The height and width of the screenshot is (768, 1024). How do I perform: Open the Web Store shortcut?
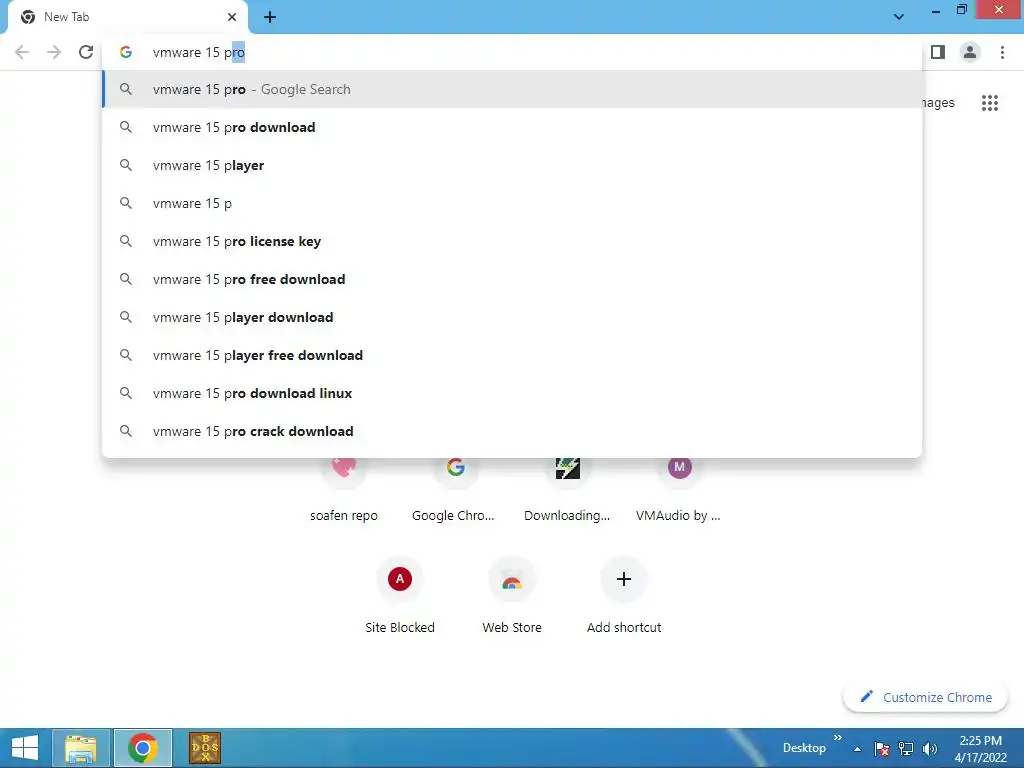point(512,595)
